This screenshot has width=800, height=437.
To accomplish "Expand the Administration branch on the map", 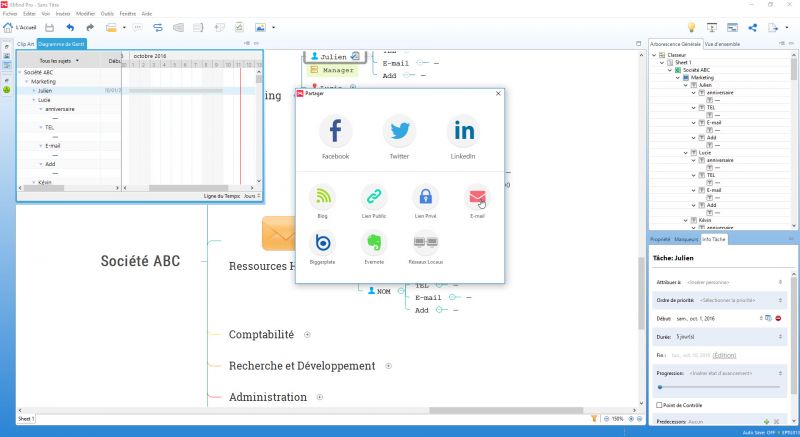I will [320, 397].
